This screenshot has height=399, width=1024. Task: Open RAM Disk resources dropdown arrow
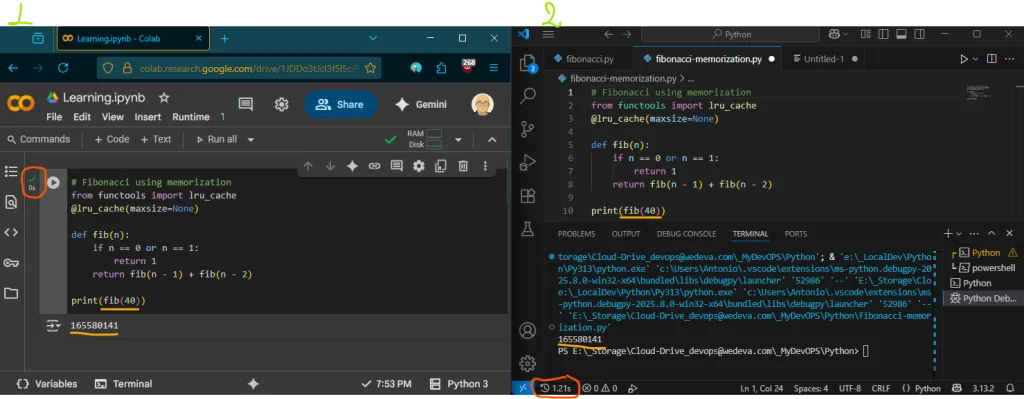pos(458,139)
